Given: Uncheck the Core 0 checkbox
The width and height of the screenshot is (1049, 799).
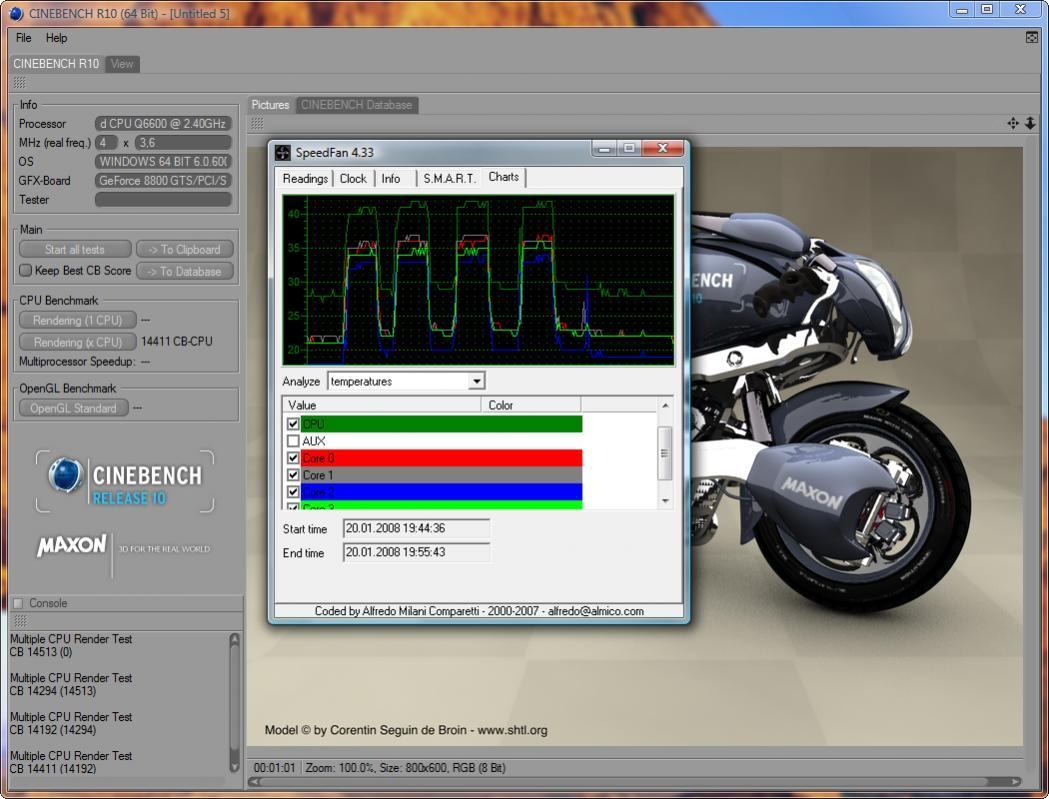Looking at the screenshot, I should coord(293,458).
